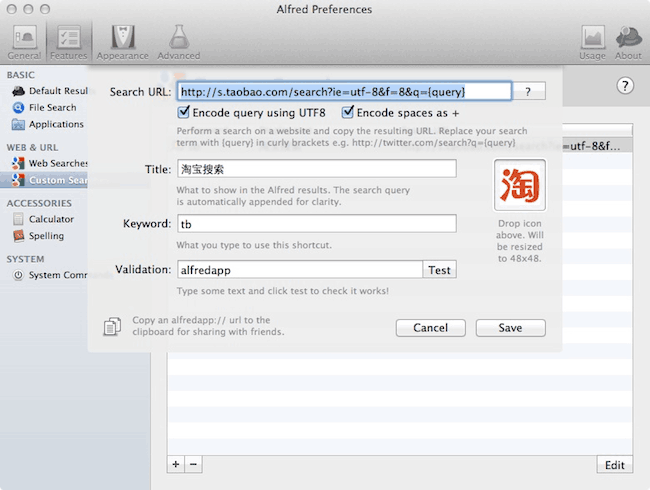Click the Taobao icon drop well
Screen dimensions: 650x490
520,185
